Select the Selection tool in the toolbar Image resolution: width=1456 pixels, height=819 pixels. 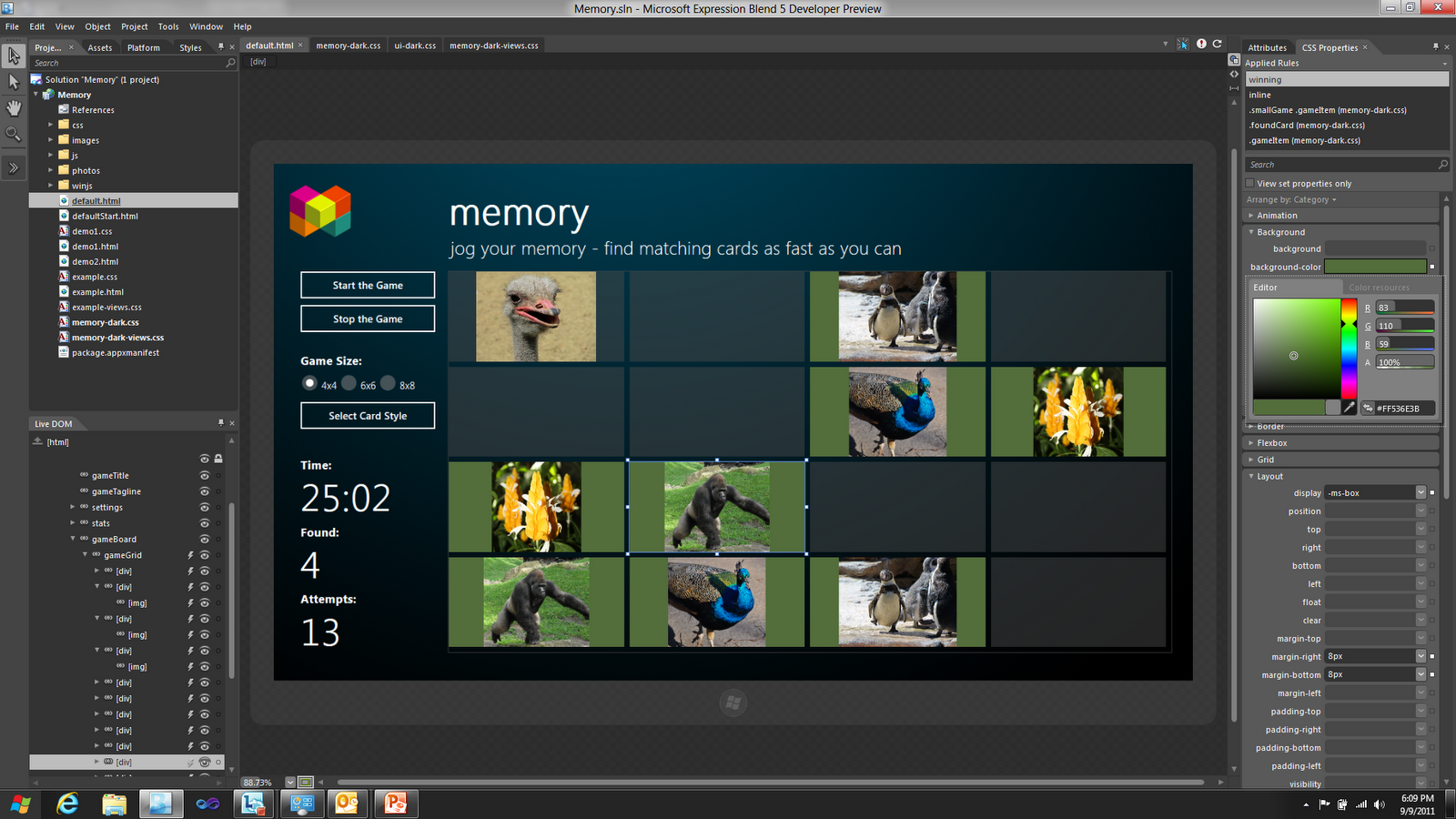[x=14, y=56]
